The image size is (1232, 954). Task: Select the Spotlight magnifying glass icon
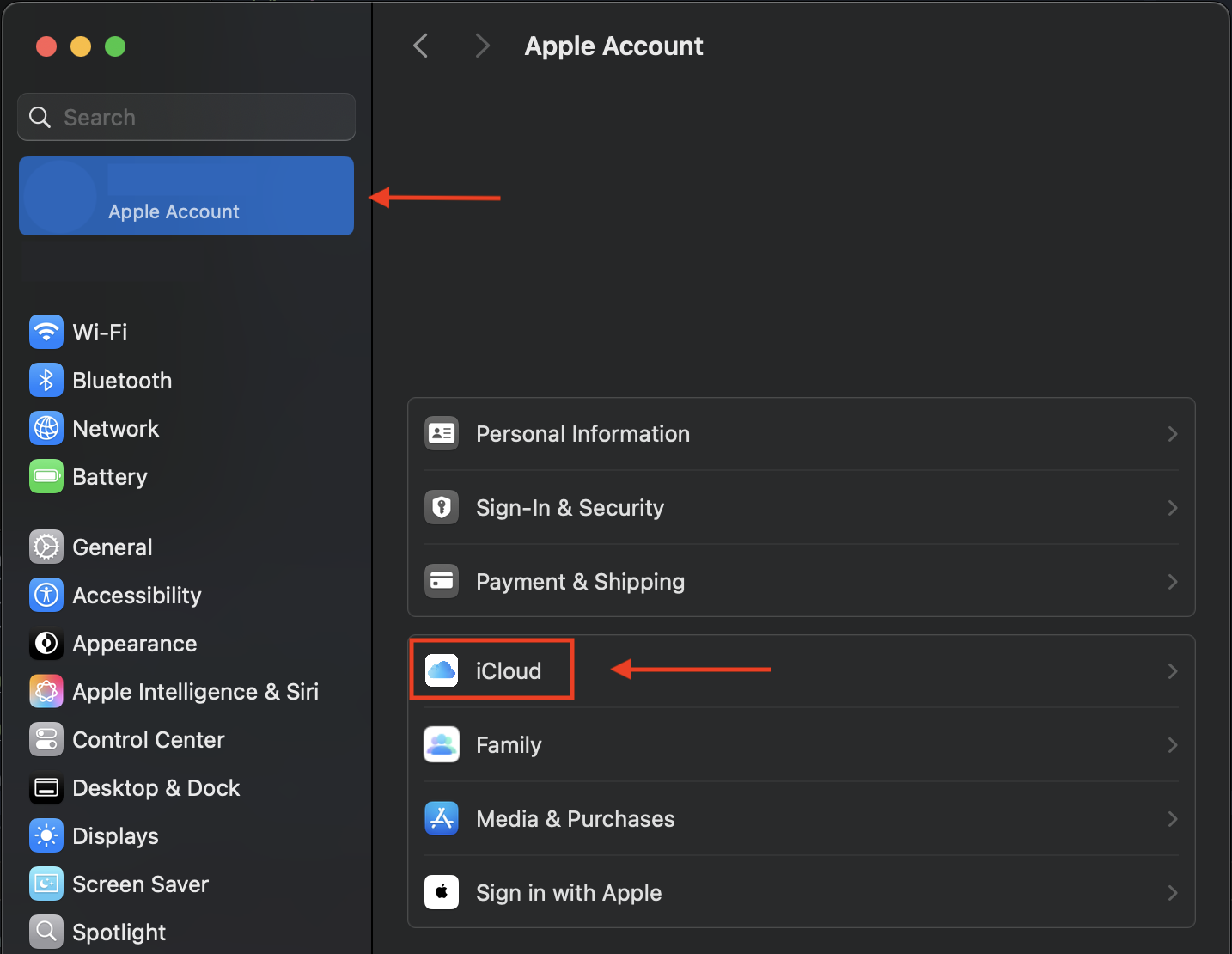(x=46, y=932)
